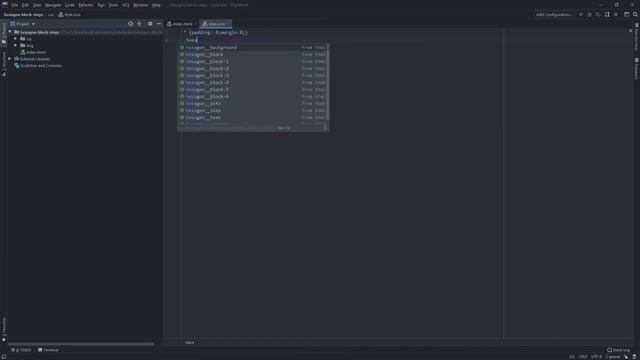Image resolution: width=640 pixels, height=360 pixels.
Task: Open the Code menu
Action: (x=70, y=5)
